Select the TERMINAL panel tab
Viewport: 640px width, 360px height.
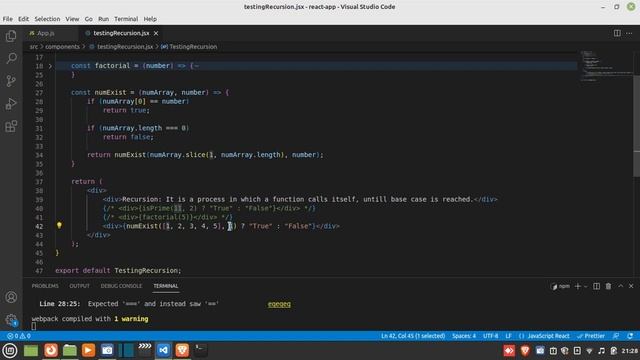coord(166,286)
